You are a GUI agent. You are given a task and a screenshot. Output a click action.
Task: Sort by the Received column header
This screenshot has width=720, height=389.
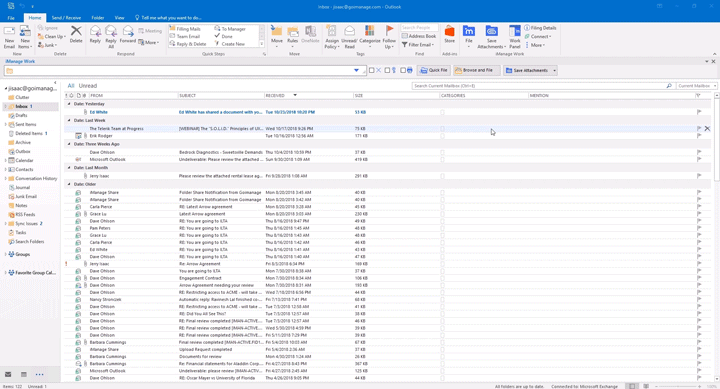point(308,96)
